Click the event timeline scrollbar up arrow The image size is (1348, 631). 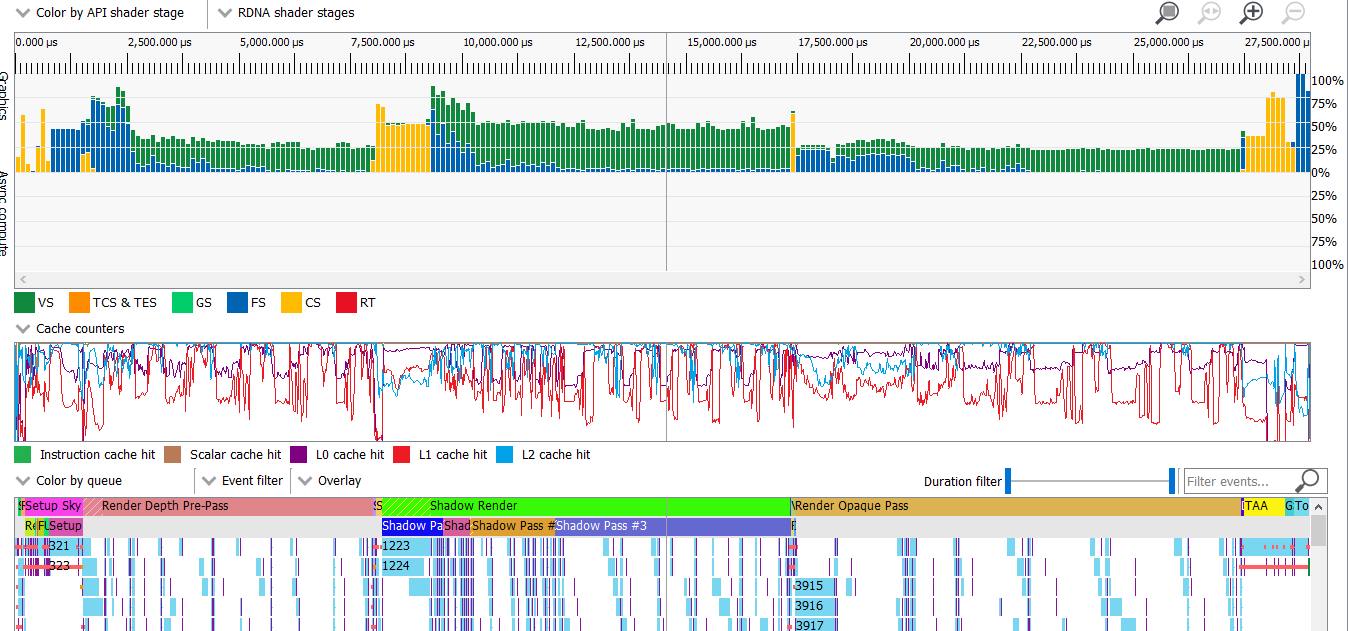point(1319,507)
